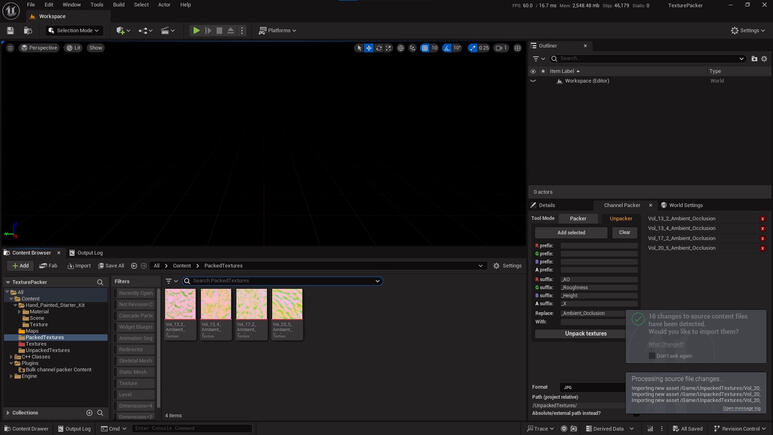The image size is (773, 435).
Task: Click the Unreal Engine logo icon
Action: (x=11, y=10)
